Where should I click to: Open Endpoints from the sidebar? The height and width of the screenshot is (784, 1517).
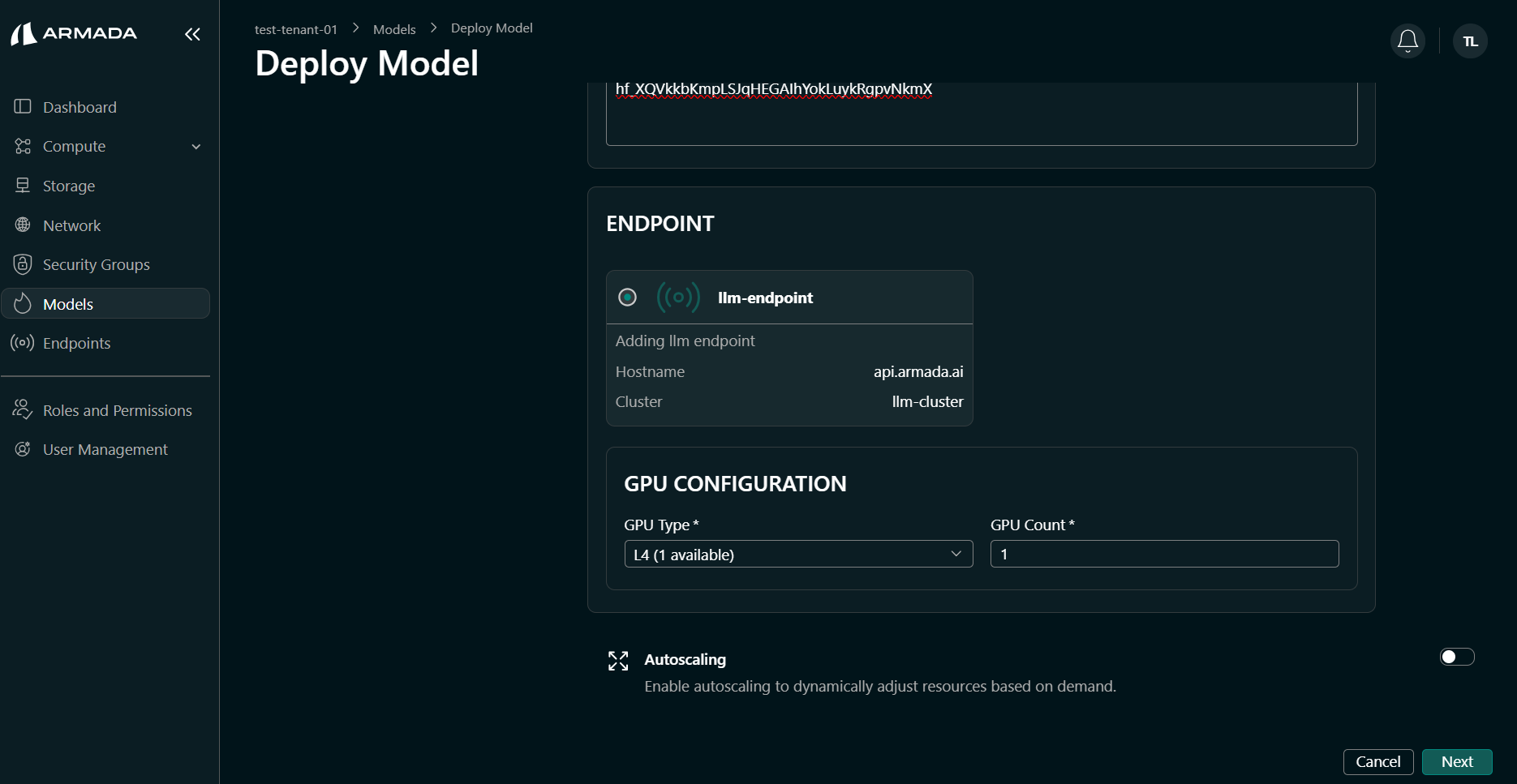76,343
